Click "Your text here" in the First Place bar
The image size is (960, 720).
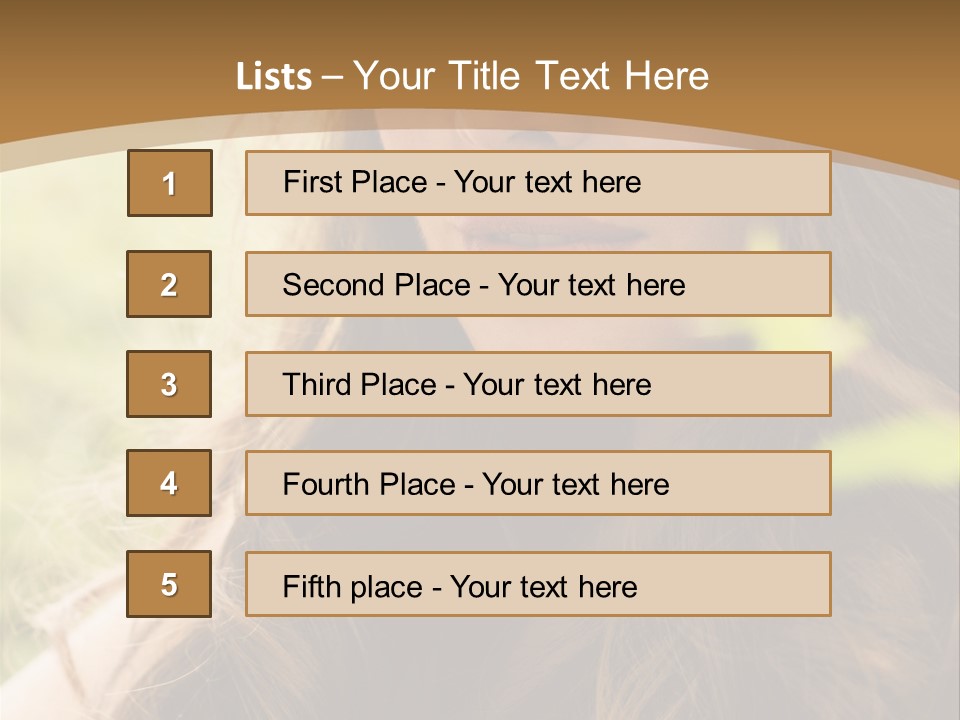click(x=547, y=182)
